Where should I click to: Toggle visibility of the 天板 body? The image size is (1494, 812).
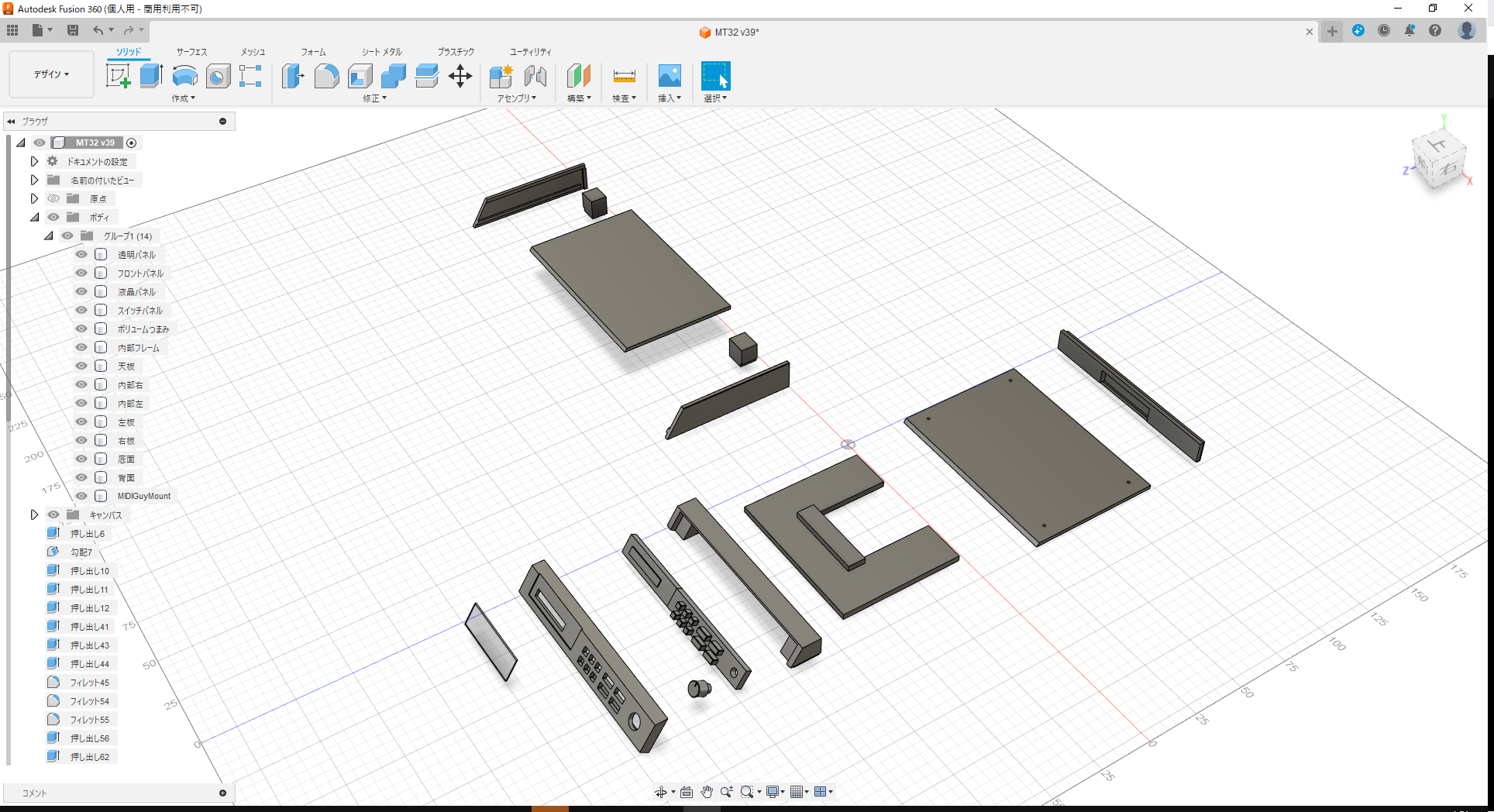tap(81, 366)
